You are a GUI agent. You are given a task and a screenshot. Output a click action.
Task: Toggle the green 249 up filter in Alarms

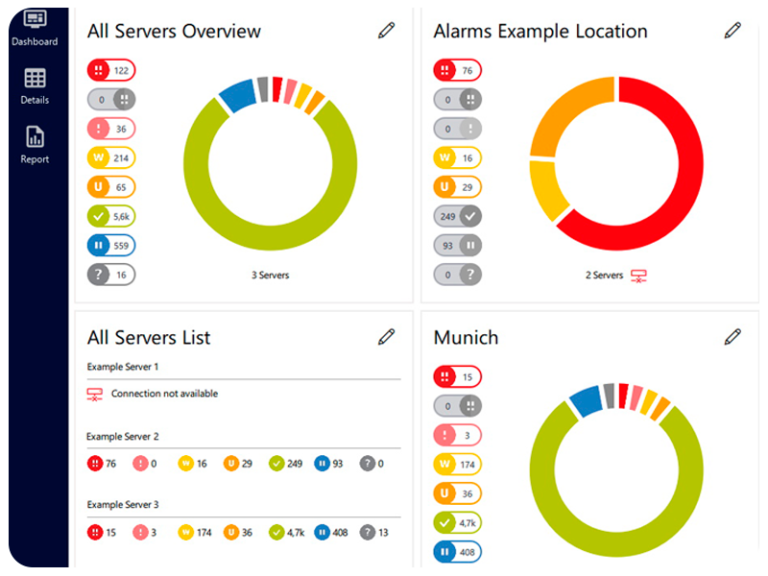pos(457,216)
